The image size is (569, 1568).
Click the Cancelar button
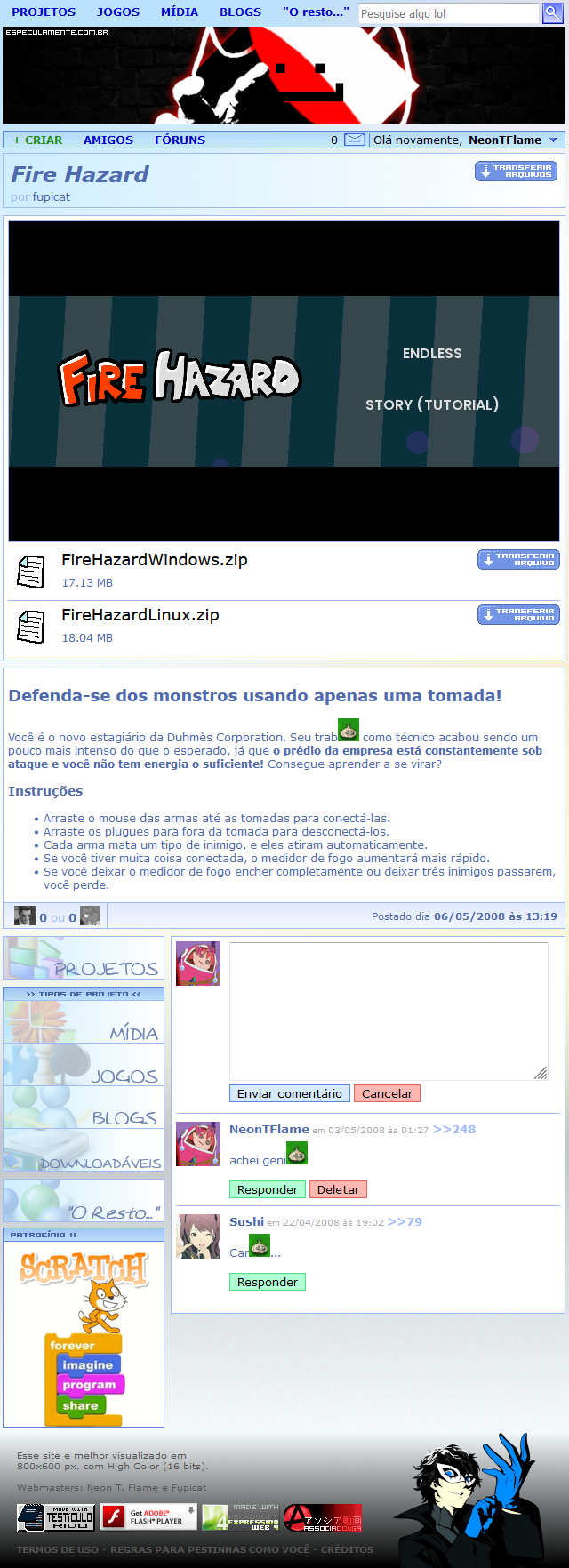tap(387, 1093)
